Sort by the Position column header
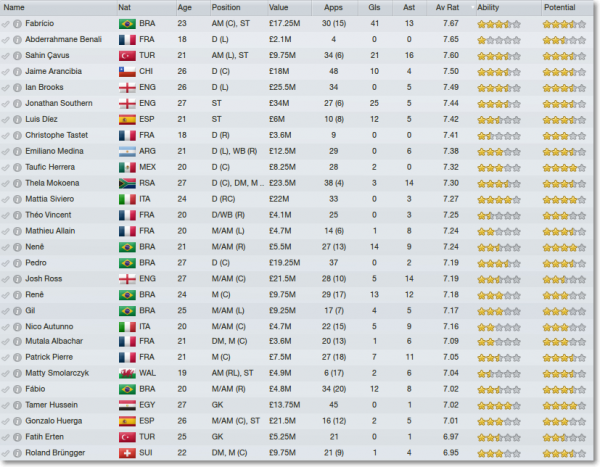Image resolution: width=600 pixels, height=467 pixels. coord(238,8)
